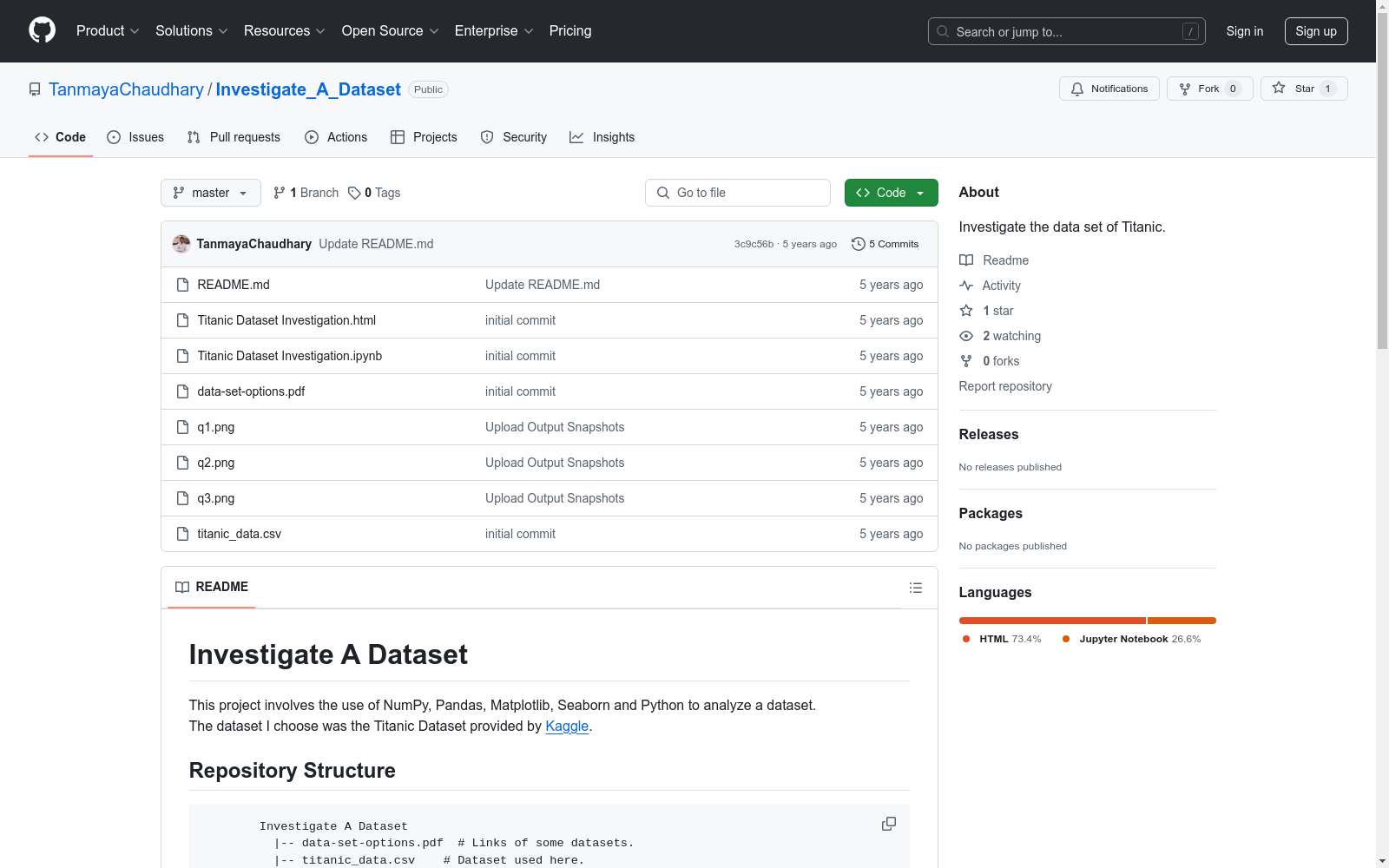Click the HTML 73.4% language label
Image resolution: width=1389 pixels, height=868 pixels.
coord(1002,639)
